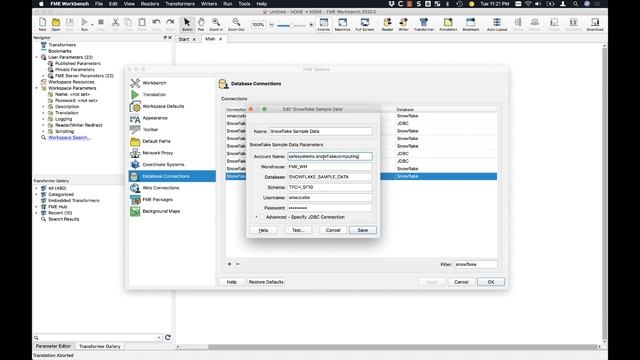Viewport: 640px width, 360px height.
Task: Select Translation options category
Action: point(172,94)
